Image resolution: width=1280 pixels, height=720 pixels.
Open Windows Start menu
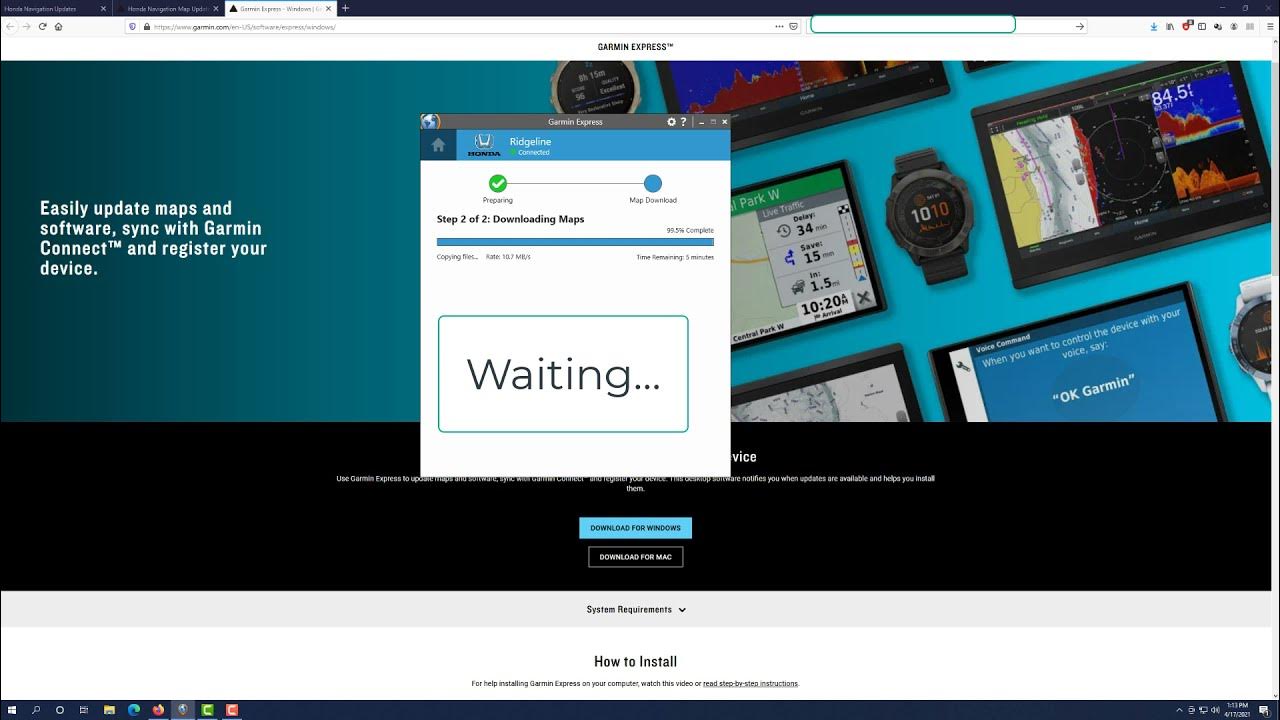point(11,710)
